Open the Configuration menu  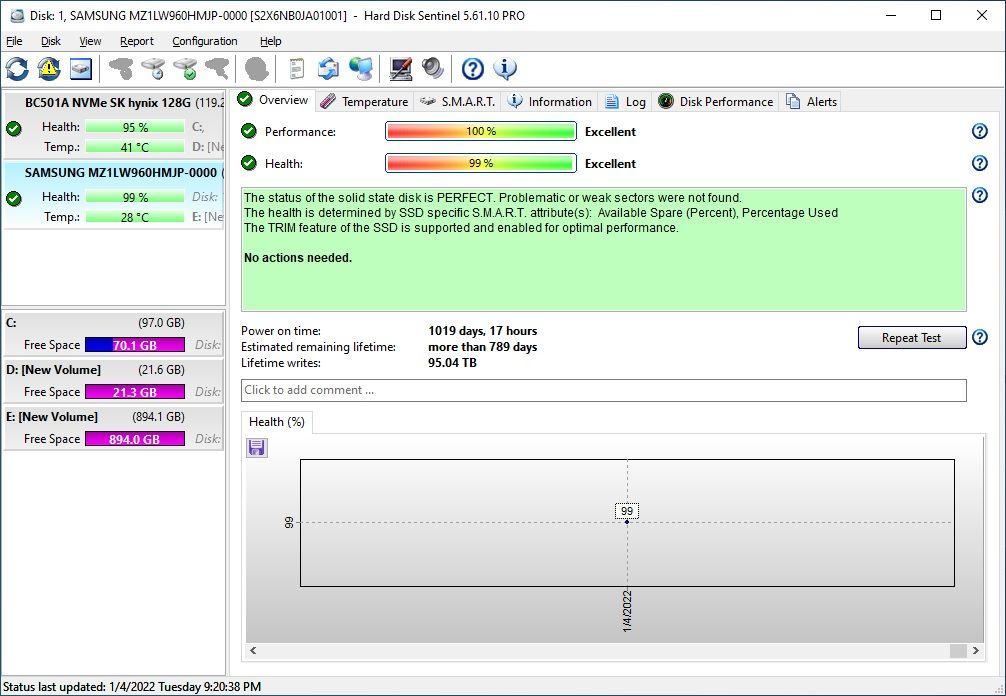point(204,41)
